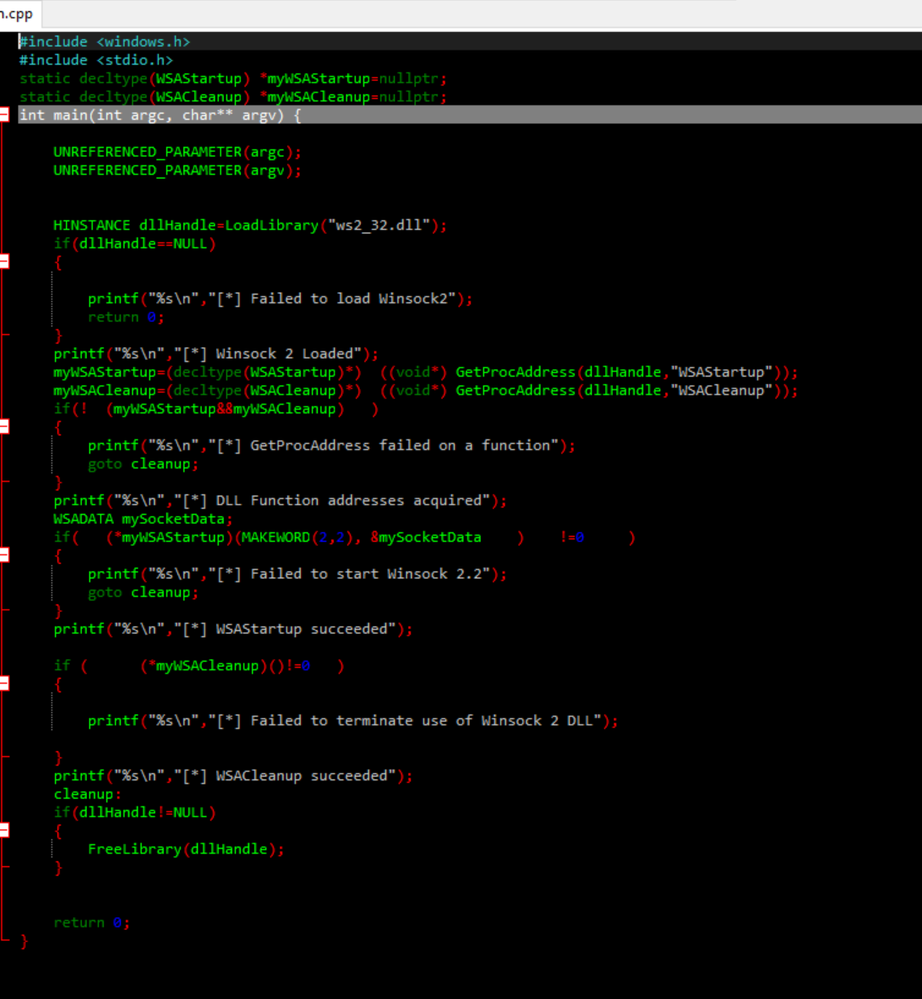922x999 pixels.
Task: Click the if(dllHandle==NULL) line
Action: (x=134, y=244)
